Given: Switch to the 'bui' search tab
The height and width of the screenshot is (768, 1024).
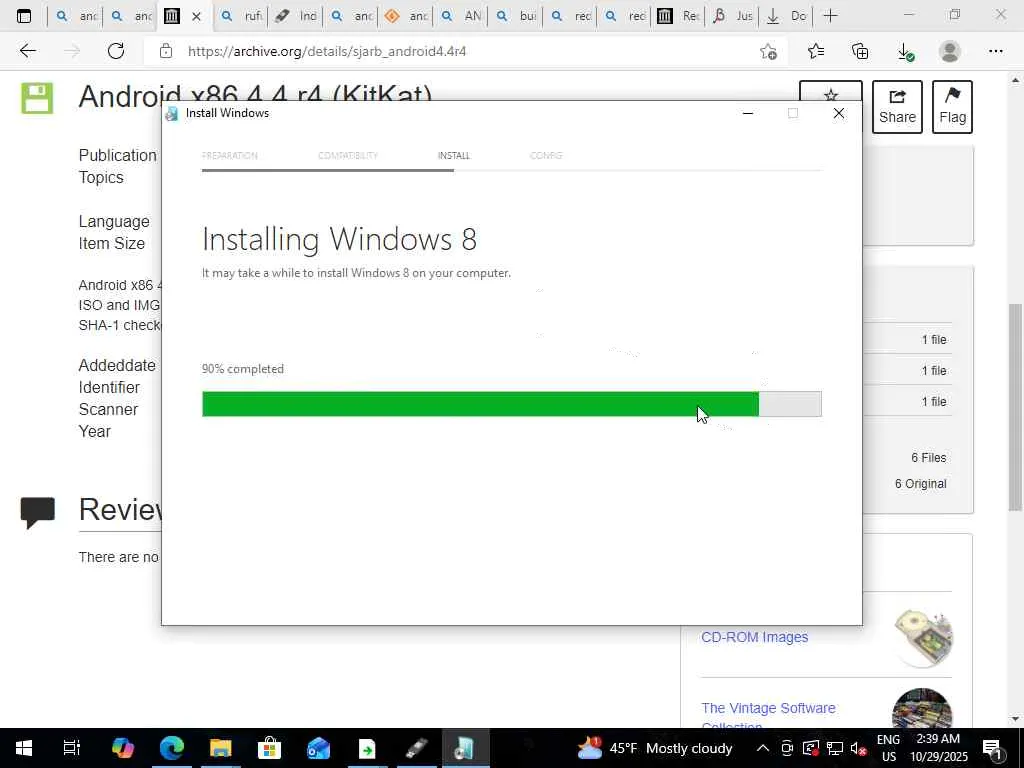Looking at the screenshot, I should point(515,16).
